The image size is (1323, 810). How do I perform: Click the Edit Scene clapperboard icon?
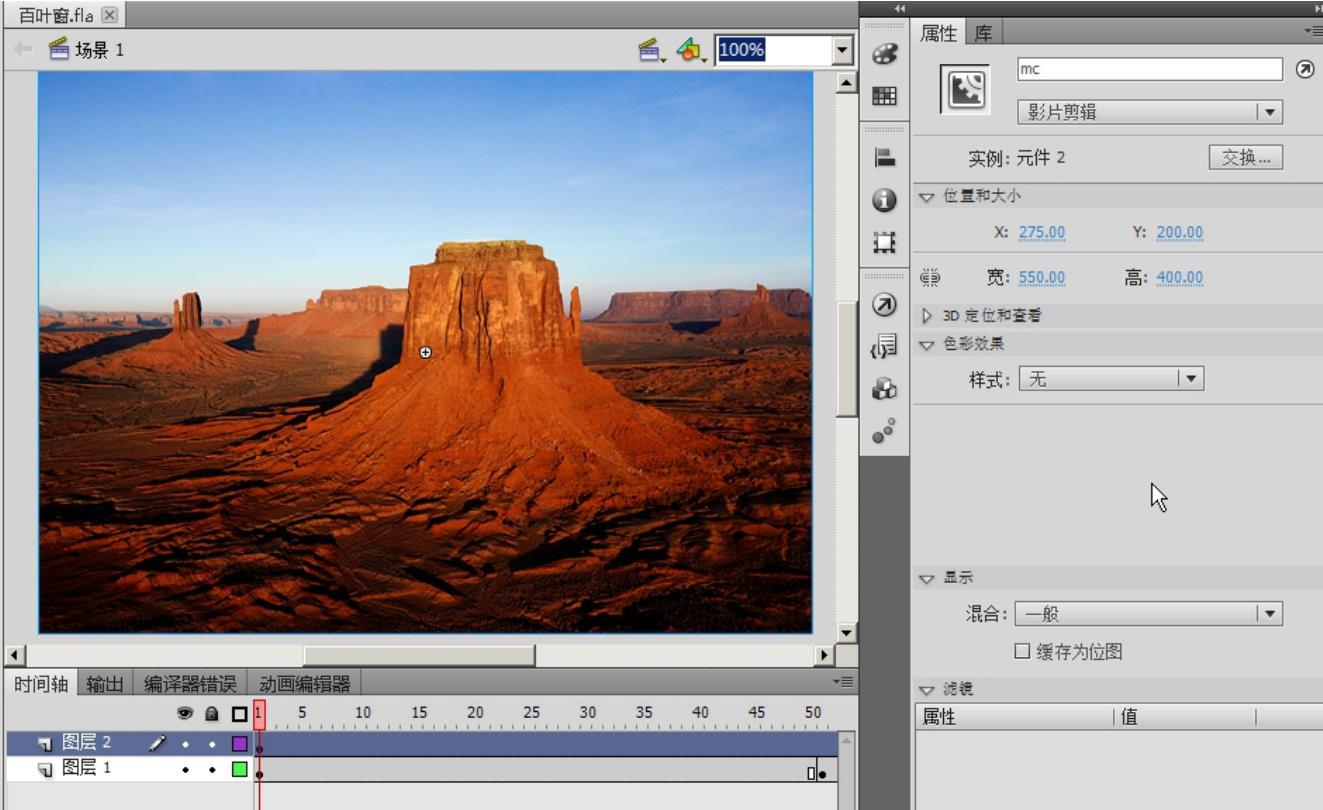point(651,49)
